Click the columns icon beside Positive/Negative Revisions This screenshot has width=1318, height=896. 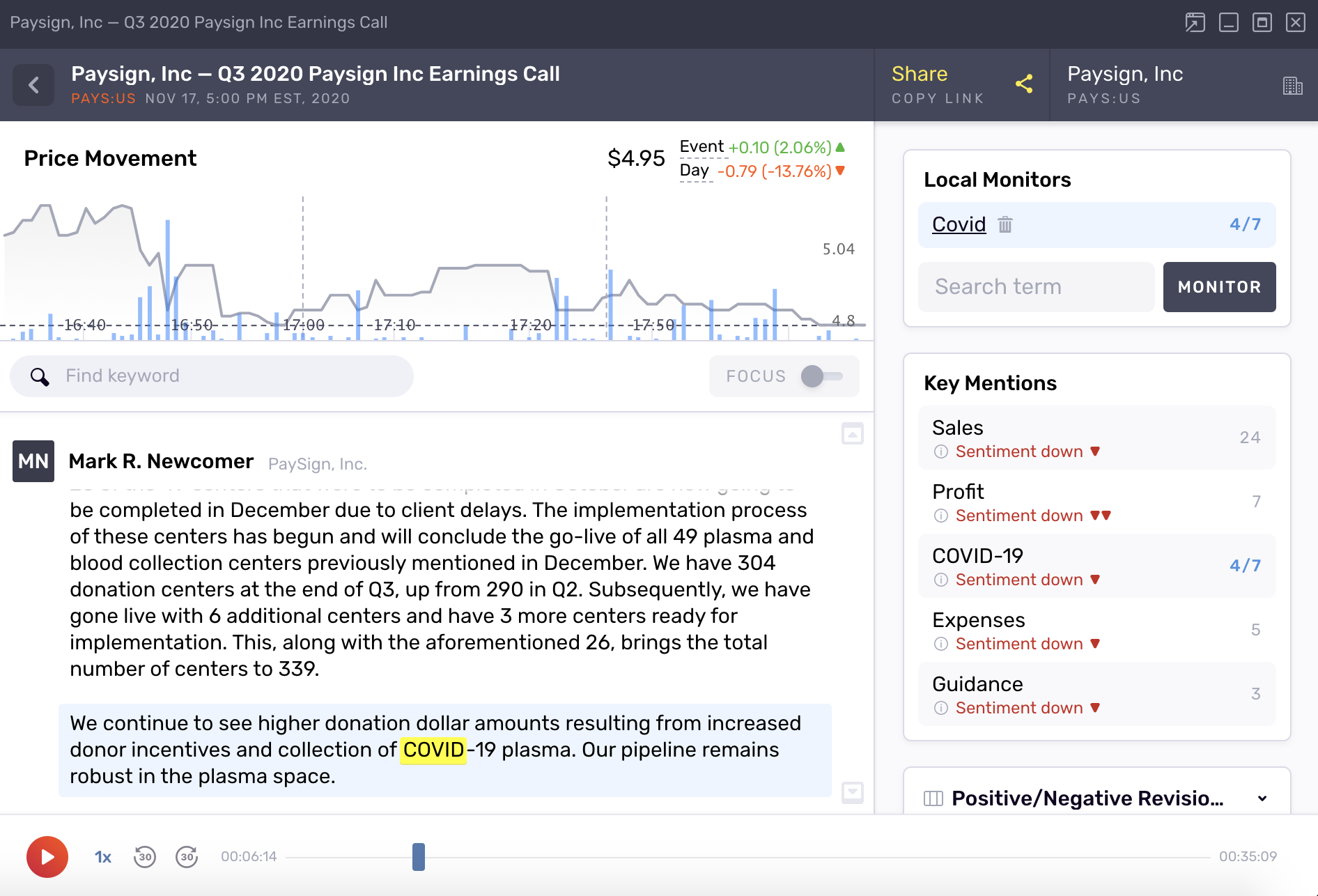[933, 798]
